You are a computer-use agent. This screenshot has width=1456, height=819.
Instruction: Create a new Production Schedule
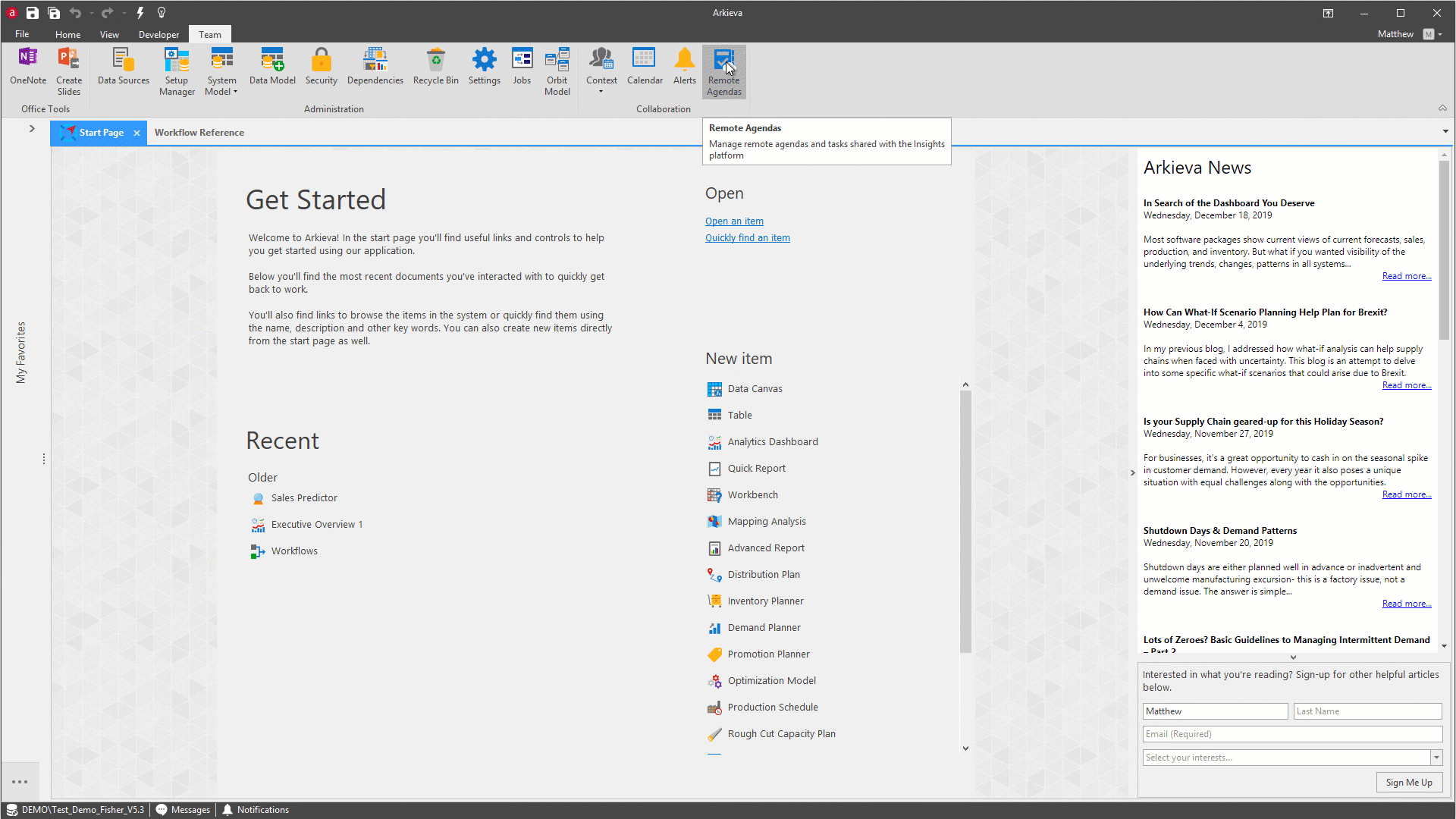click(x=762, y=708)
